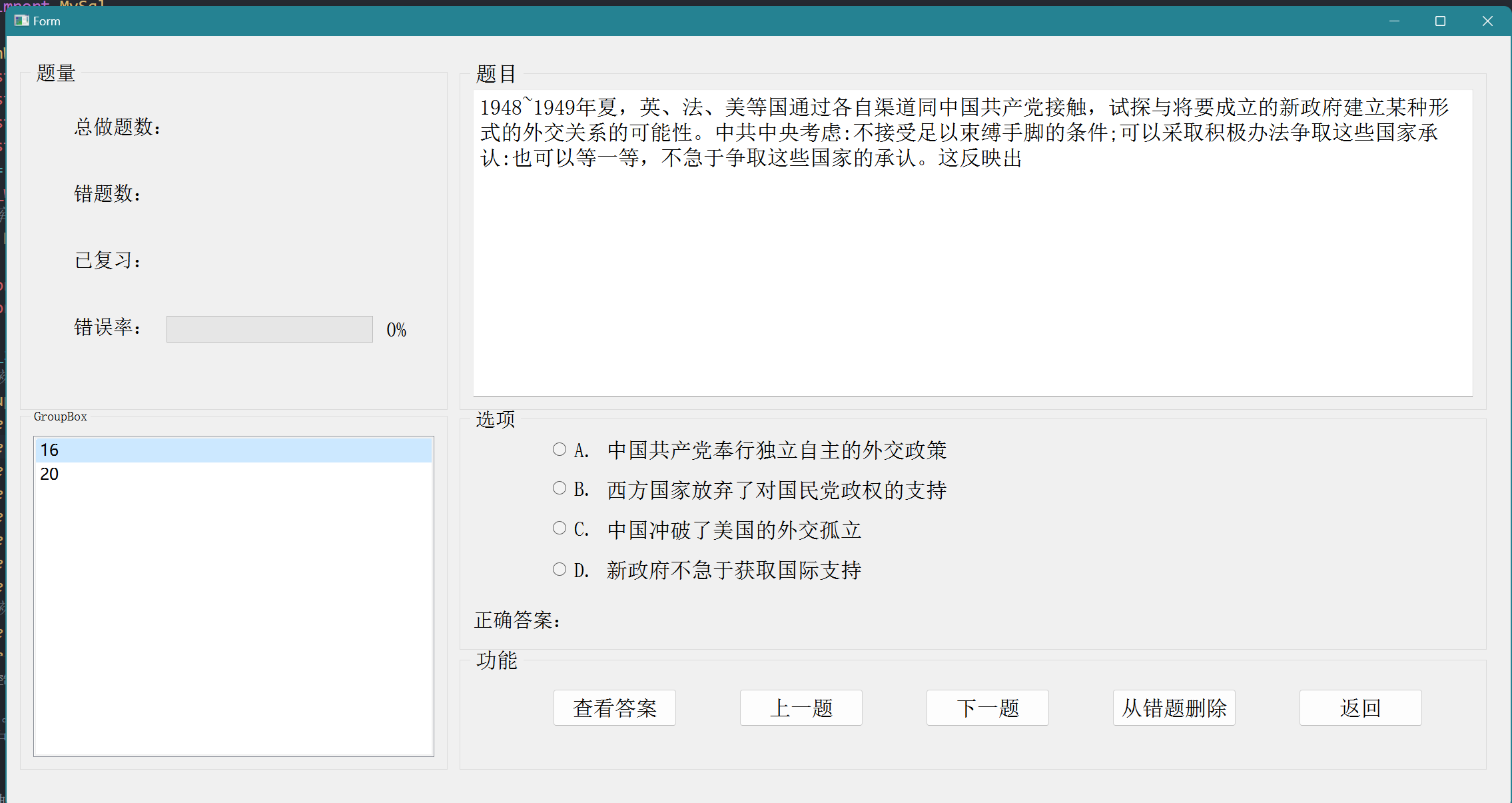Image resolution: width=1512 pixels, height=803 pixels.
Task: Click the 返回 button
Action: click(1360, 708)
